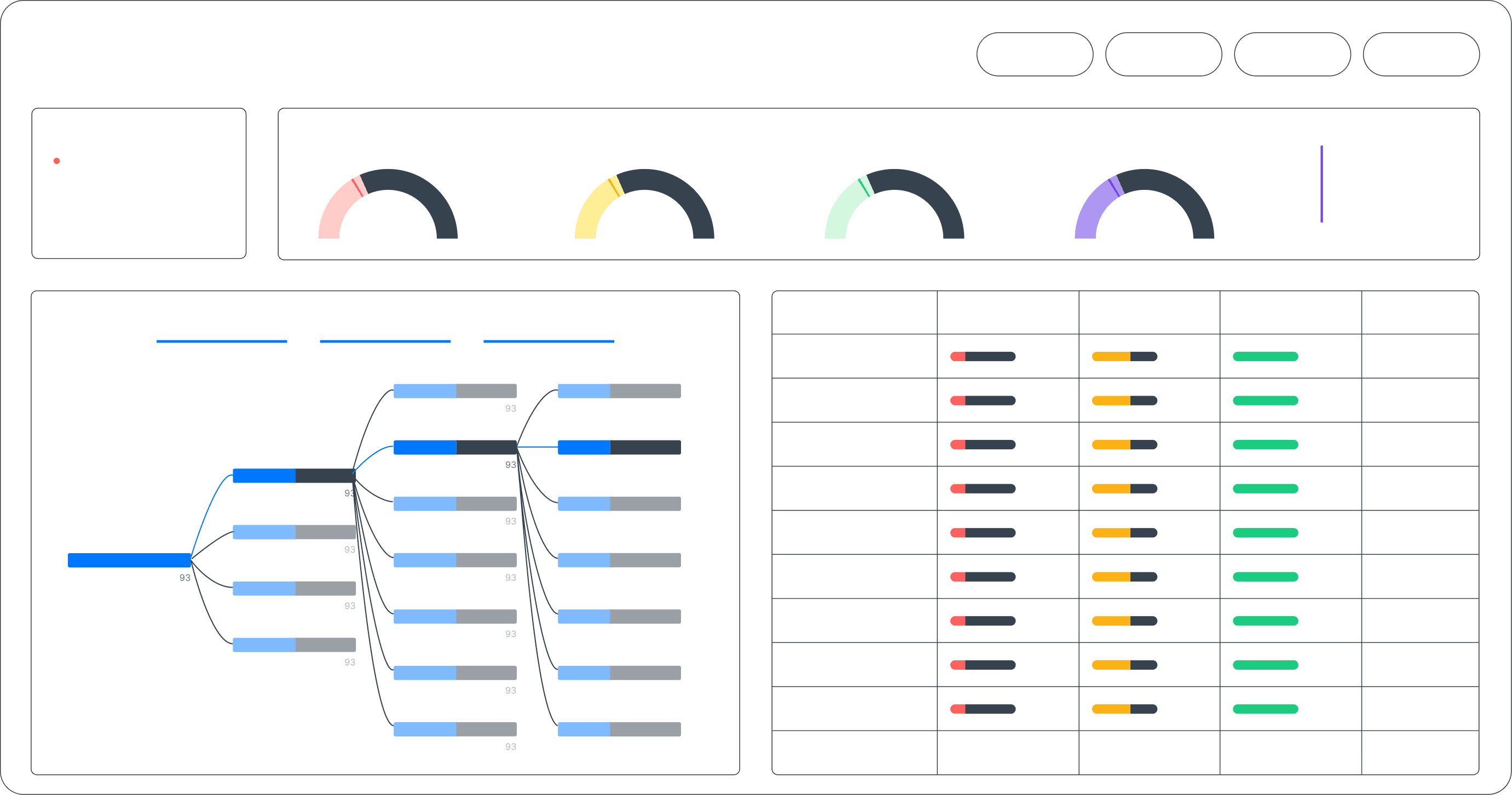Select the Website Launch node in the chart

click(x=128, y=560)
